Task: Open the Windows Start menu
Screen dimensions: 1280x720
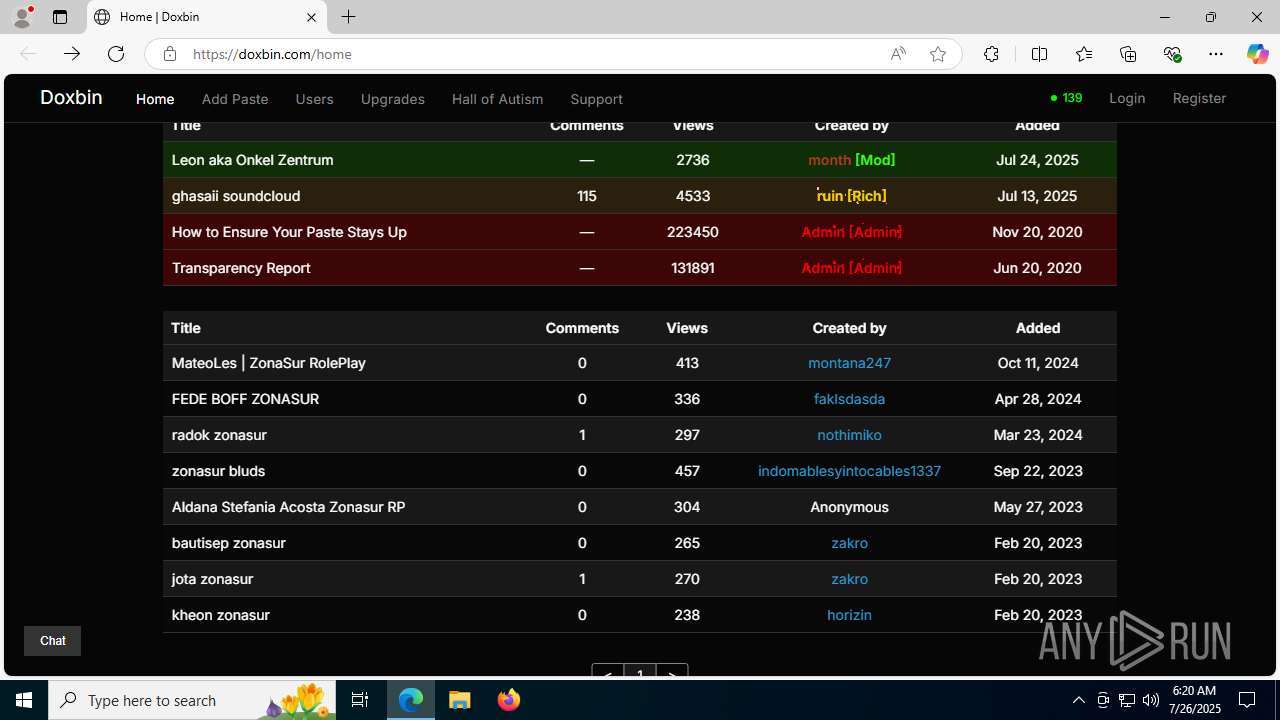Action: click(x=24, y=700)
